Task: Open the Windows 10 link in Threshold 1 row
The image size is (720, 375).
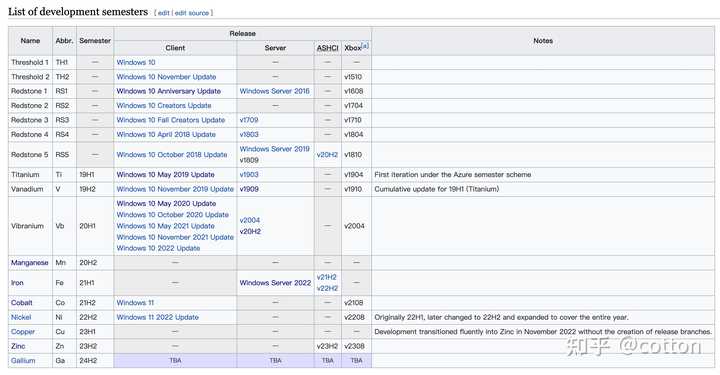Action: coord(136,62)
